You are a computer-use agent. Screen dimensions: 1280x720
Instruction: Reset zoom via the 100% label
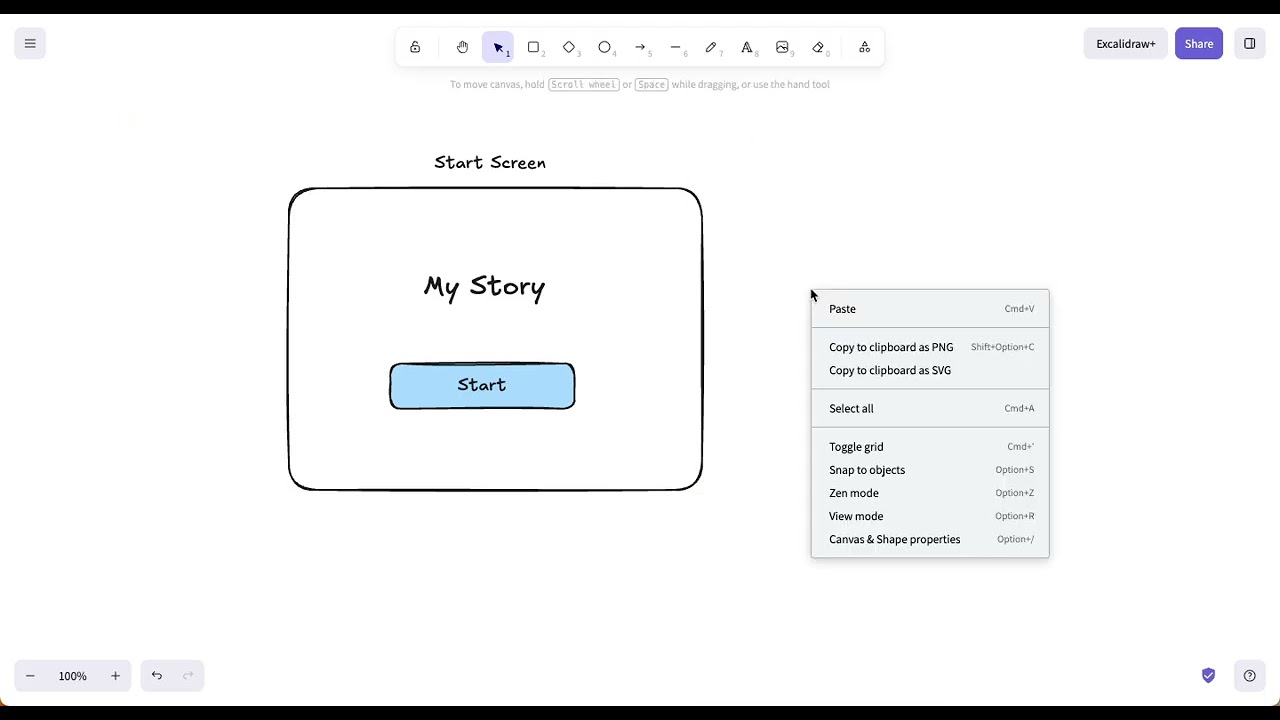pos(73,676)
